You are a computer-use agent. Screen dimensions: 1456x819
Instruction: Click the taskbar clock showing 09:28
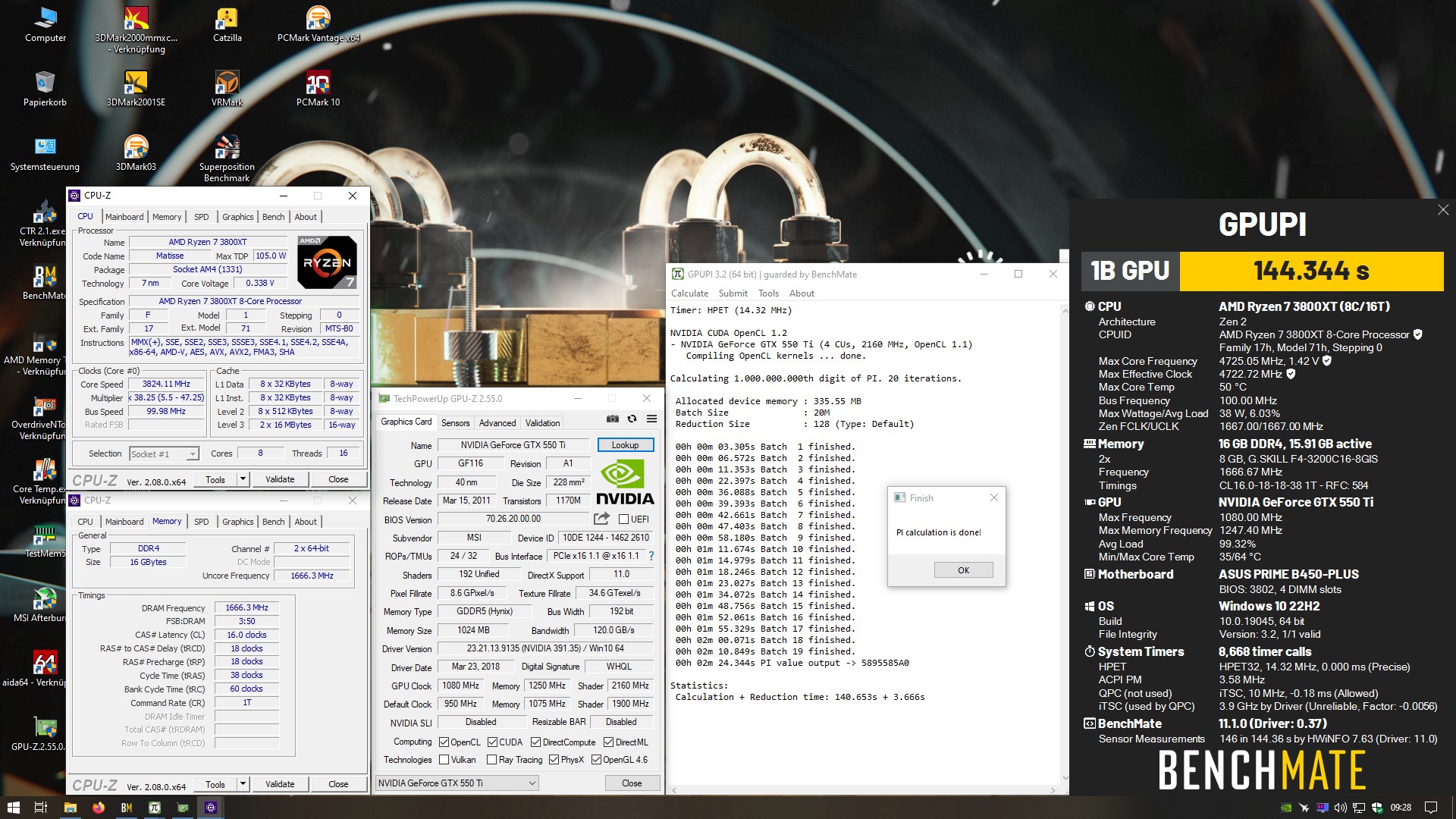pos(1401,808)
